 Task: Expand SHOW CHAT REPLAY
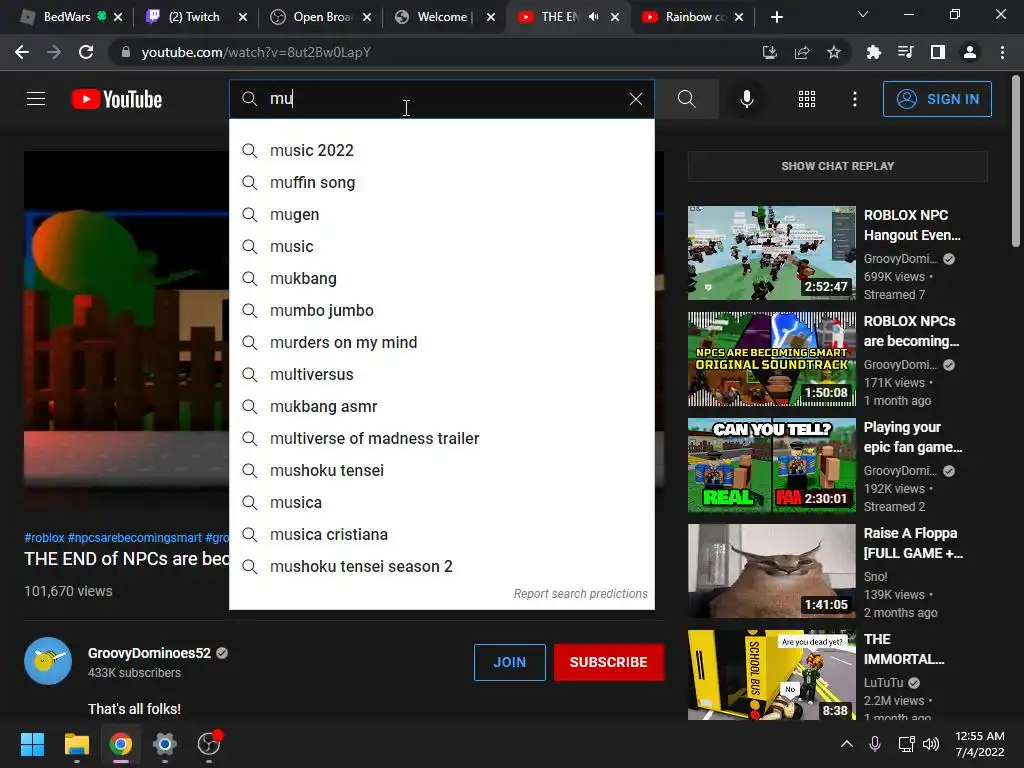click(x=837, y=166)
